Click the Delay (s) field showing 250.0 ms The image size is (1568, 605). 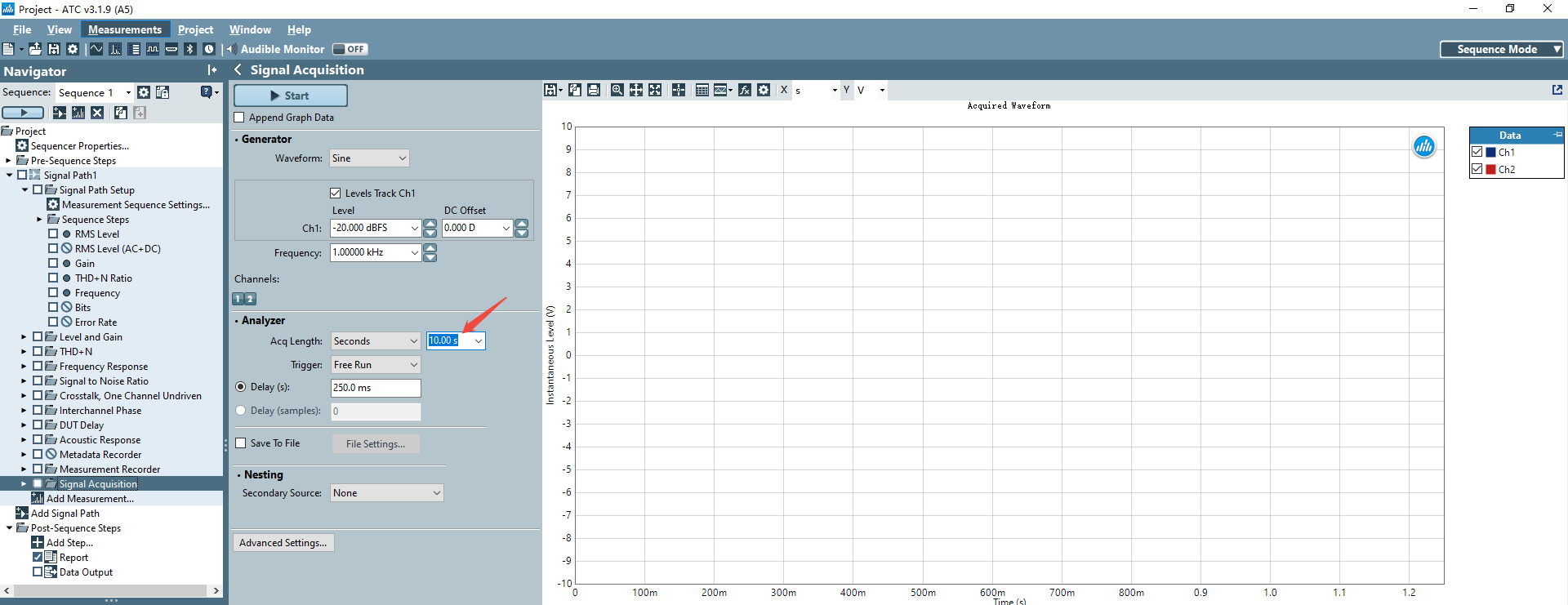tap(376, 388)
